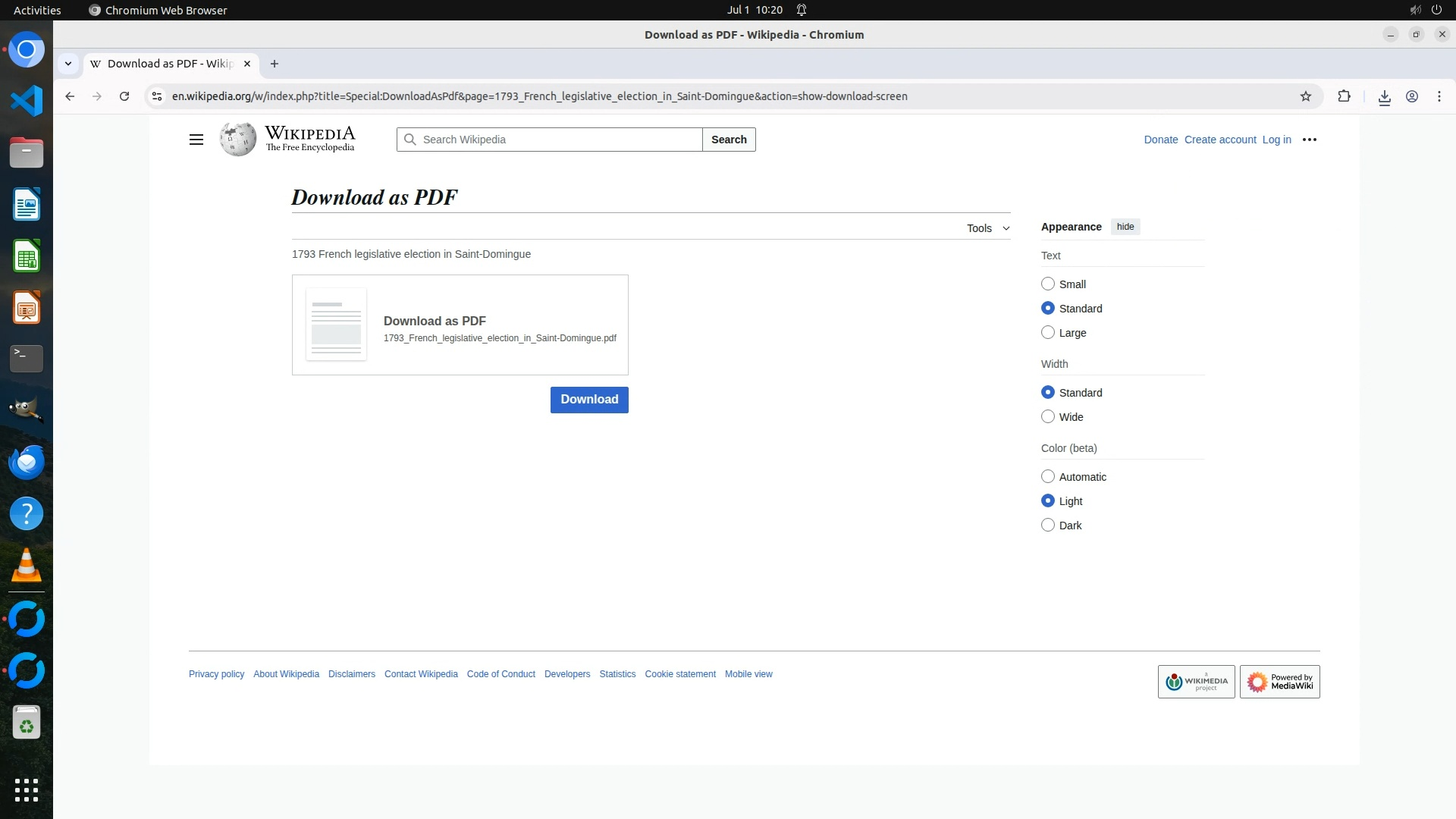
Task: Open the tab search dropdown arrow
Action: [68, 64]
